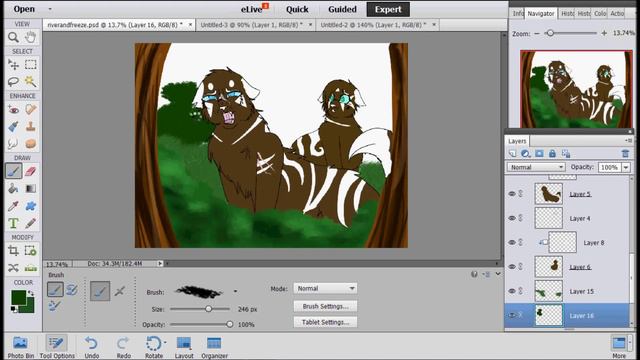The width and height of the screenshot is (640, 360).
Task: Expand the status bar Doc info arrow
Action: pyautogui.click(x=160, y=264)
